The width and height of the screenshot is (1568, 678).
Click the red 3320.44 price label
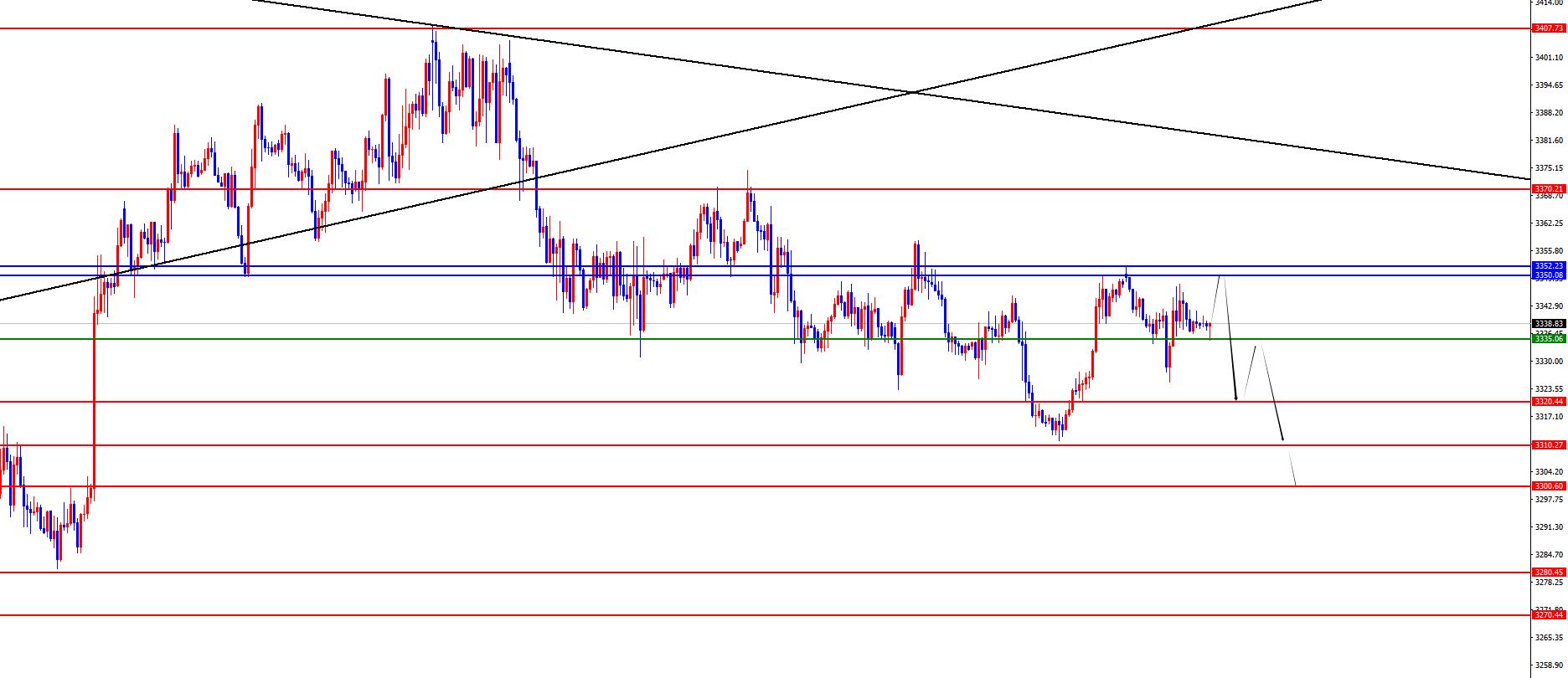pyautogui.click(x=1549, y=402)
